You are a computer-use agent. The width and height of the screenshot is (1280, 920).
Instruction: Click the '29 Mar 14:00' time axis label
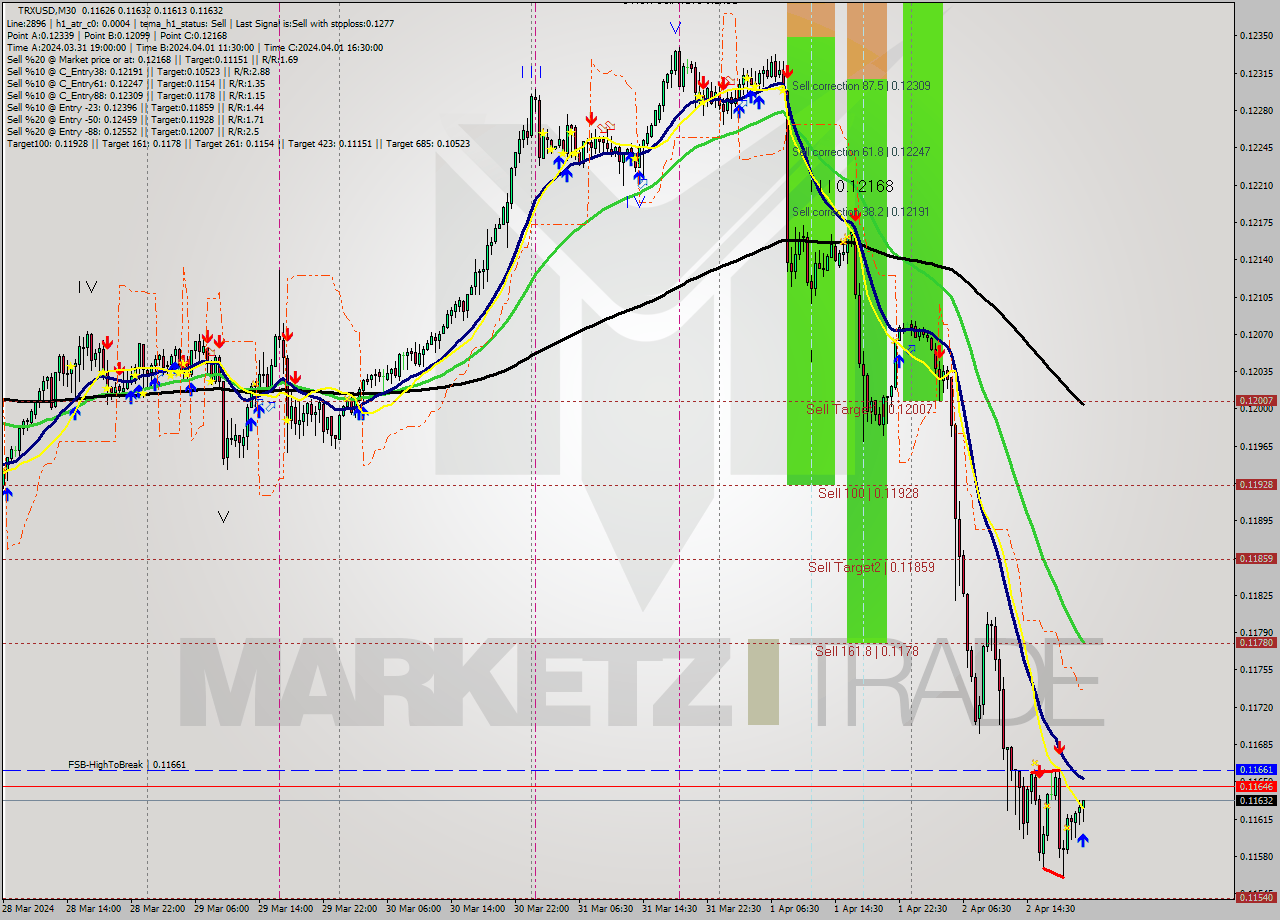pos(284,909)
